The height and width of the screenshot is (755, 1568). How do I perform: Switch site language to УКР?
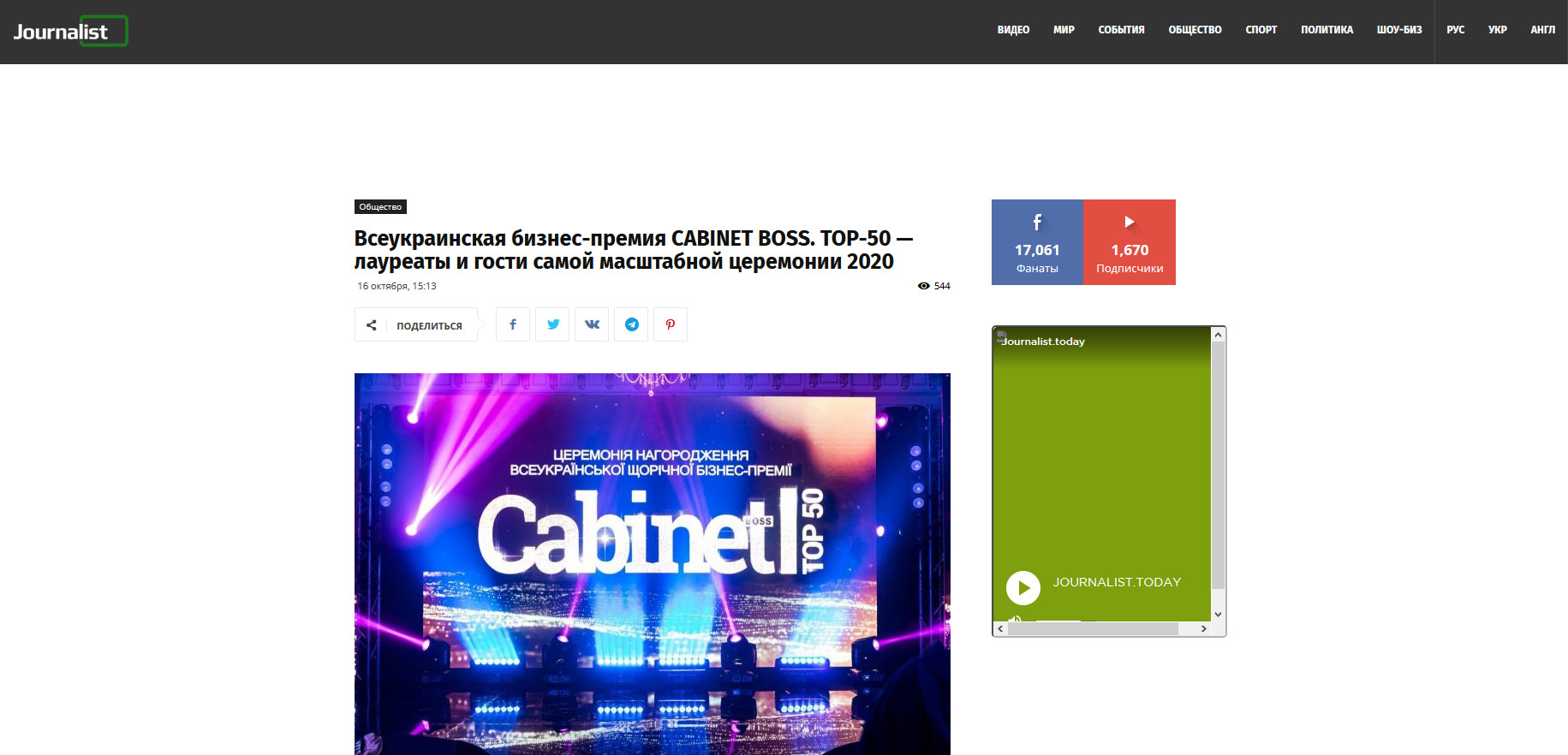pos(1497,30)
